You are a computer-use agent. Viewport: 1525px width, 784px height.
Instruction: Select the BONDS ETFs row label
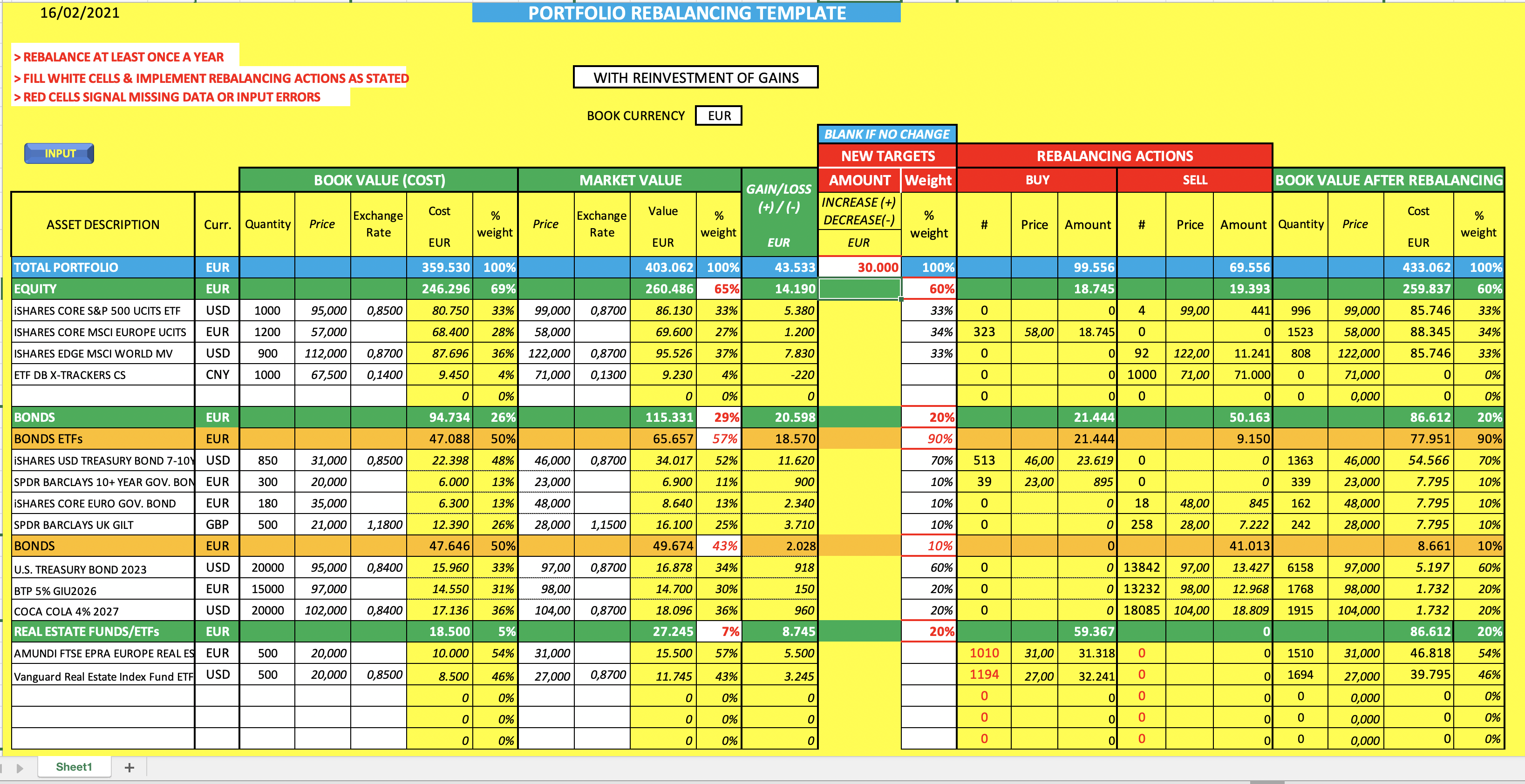coord(103,439)
